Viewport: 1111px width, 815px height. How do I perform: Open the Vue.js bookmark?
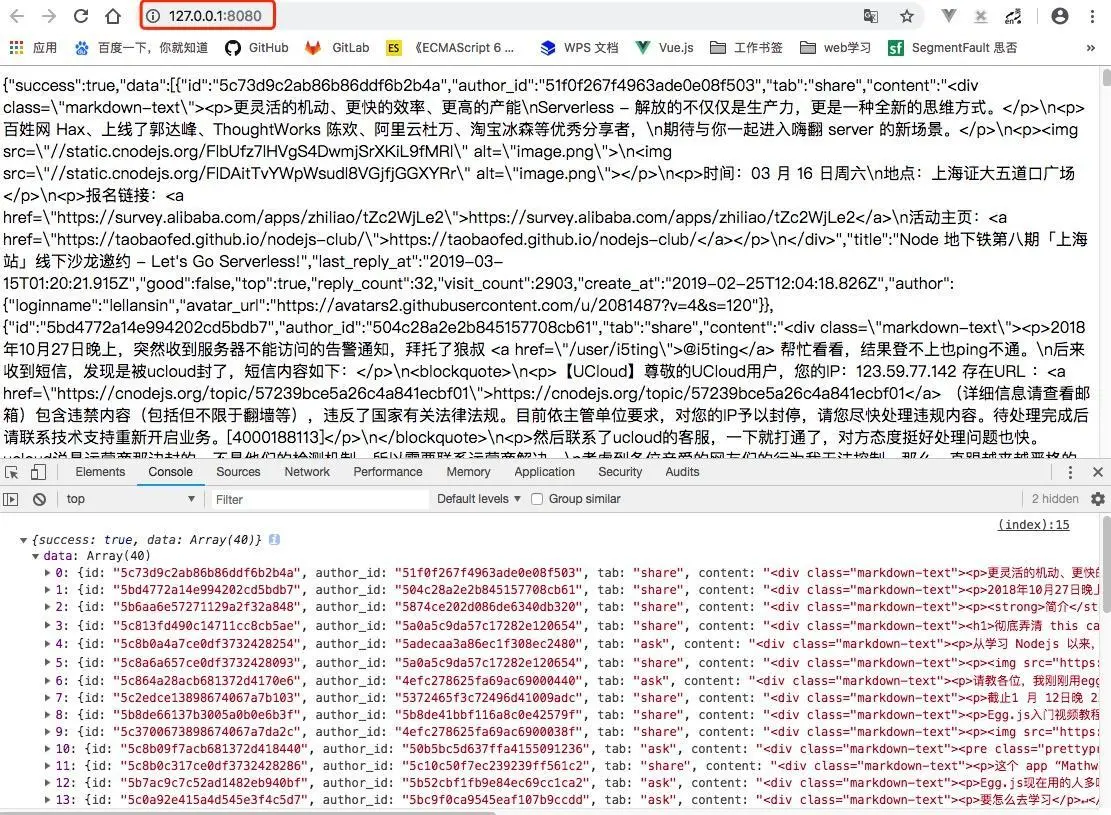664,47
